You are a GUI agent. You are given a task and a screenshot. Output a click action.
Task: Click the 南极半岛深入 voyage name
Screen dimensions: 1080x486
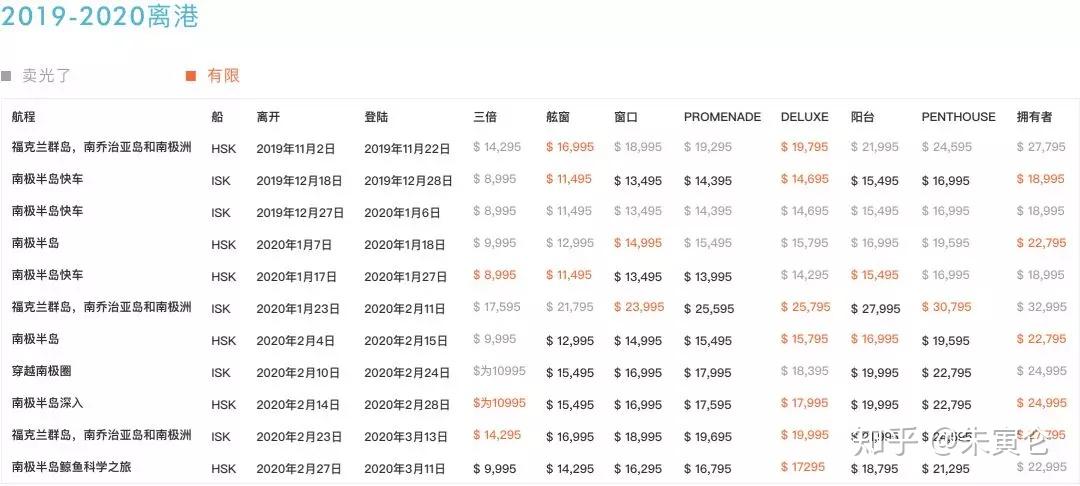(x=48, y=403)
